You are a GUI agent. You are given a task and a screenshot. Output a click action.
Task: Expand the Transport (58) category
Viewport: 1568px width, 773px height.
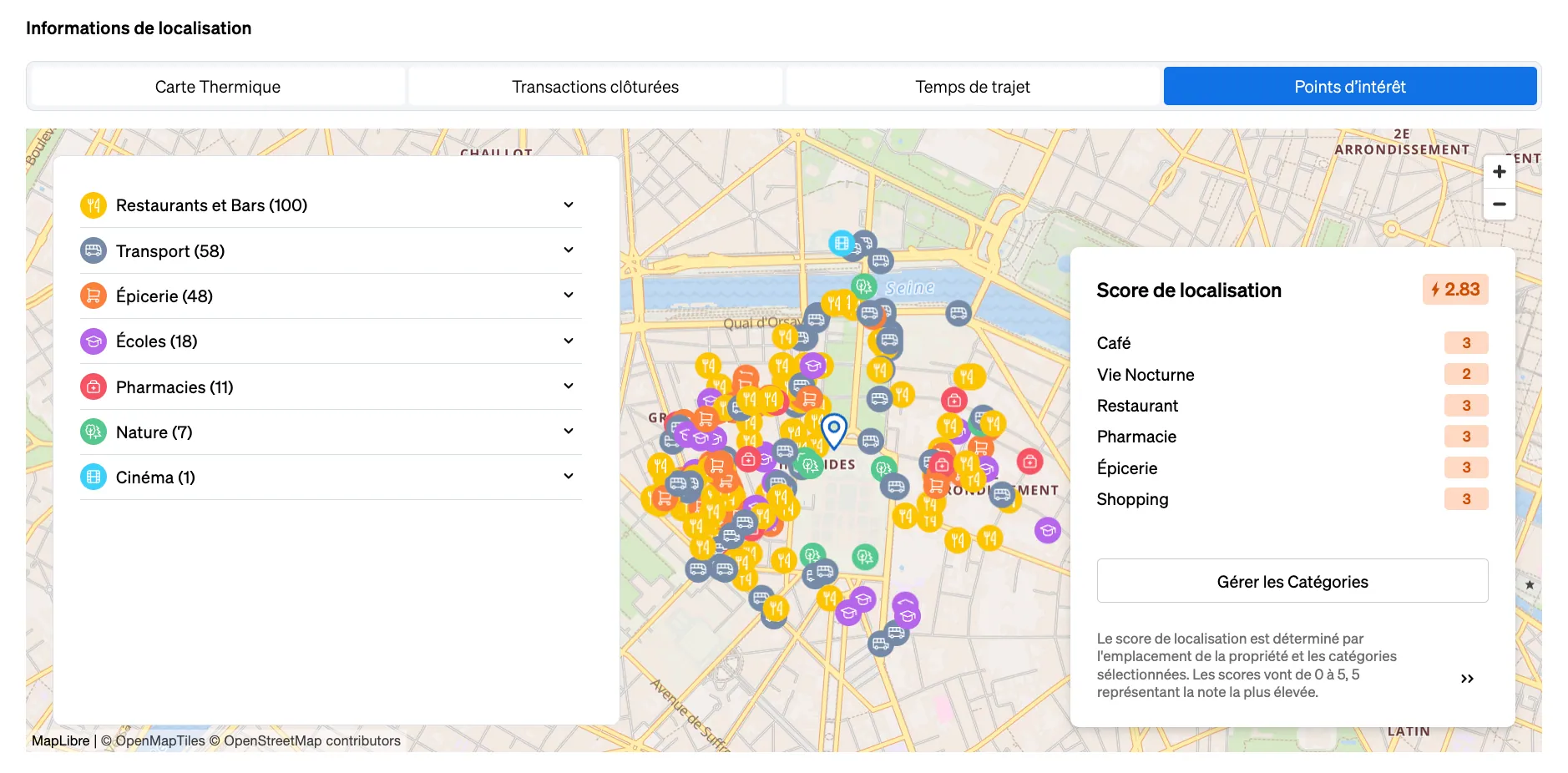coord(569,250)
